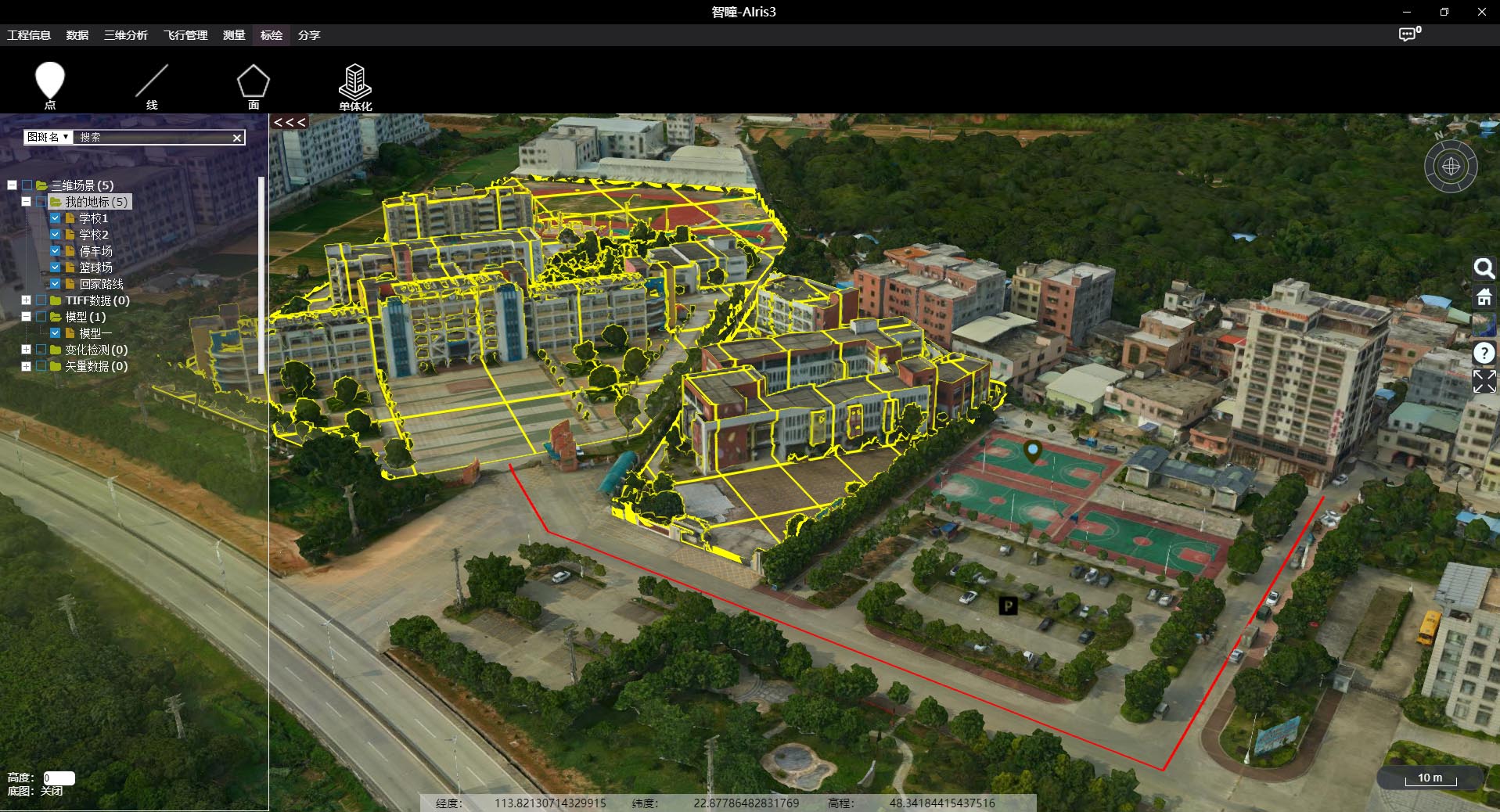Clear the search box with the X
This screenshot has width=1500, height=812.
pos(237,138)
